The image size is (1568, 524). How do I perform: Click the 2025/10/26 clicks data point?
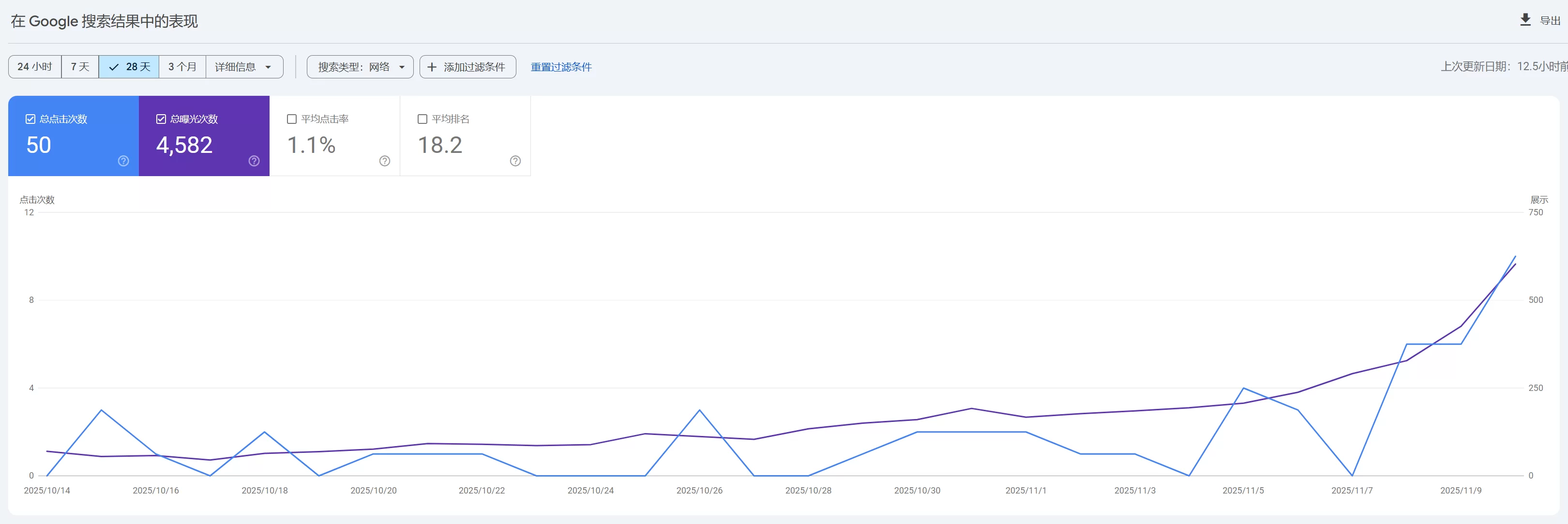tap(699, 410)
